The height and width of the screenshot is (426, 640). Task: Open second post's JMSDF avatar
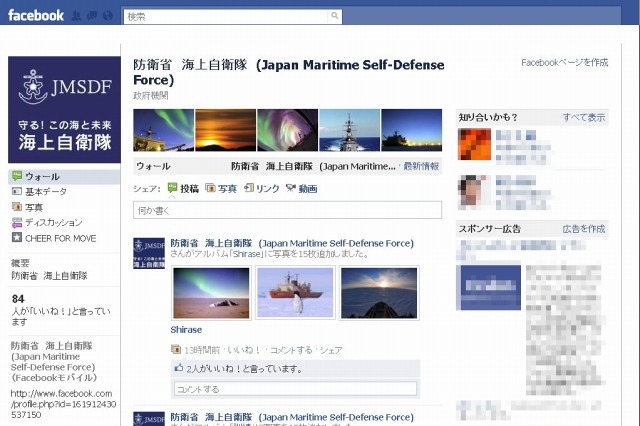click(x=149, y=419)
